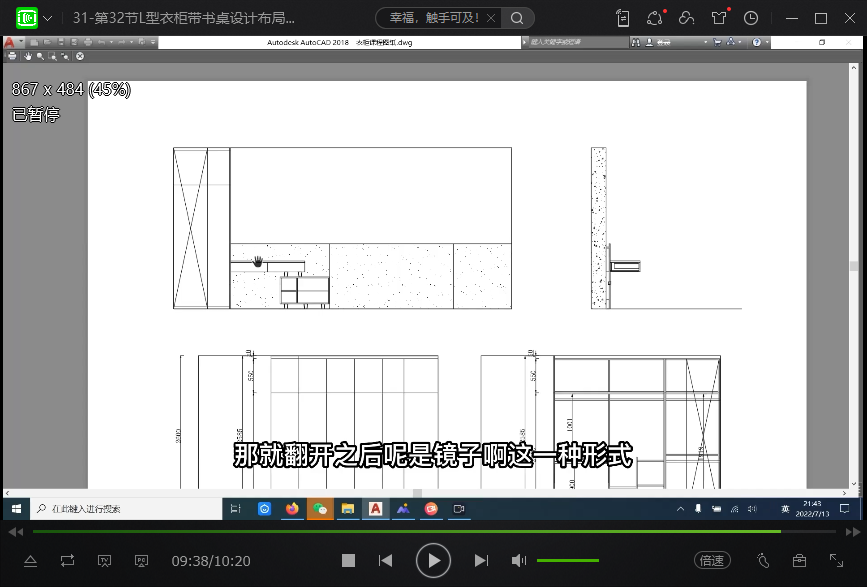This screenshot has width=867, height=587.
Task: Open the skin (shirt) icon
Action: (x=719, y=18)
